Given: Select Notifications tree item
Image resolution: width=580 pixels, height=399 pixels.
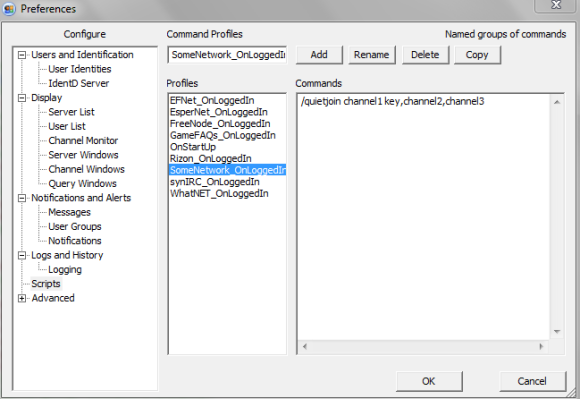Looking at the screenshot, I should coord(75,241).
